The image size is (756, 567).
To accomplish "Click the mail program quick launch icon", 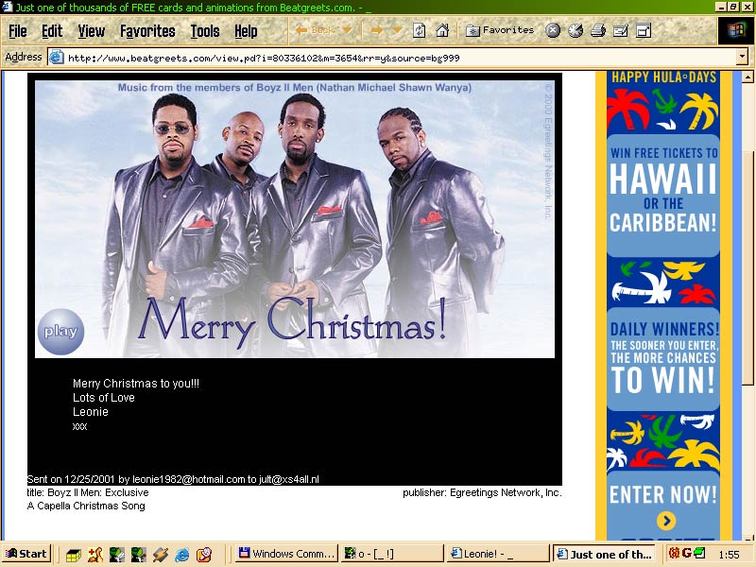I will [204, 555].
